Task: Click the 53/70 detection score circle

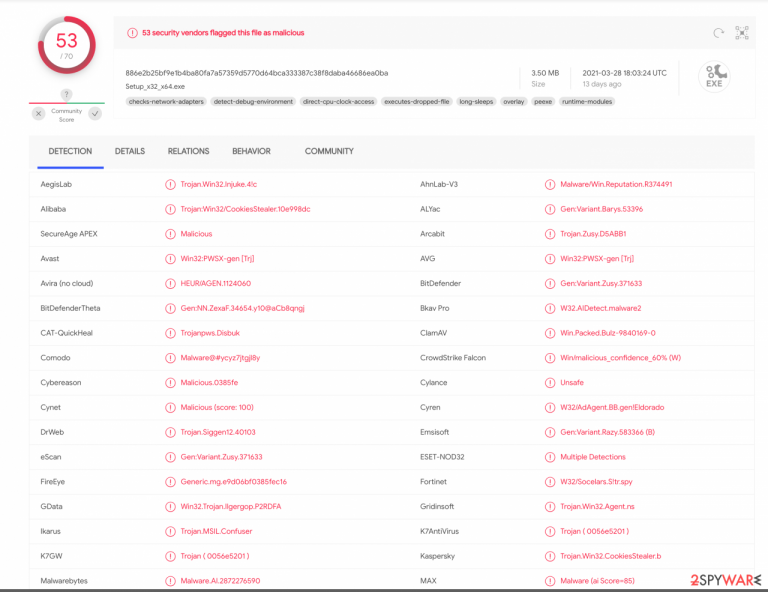Action: (67, 46)
